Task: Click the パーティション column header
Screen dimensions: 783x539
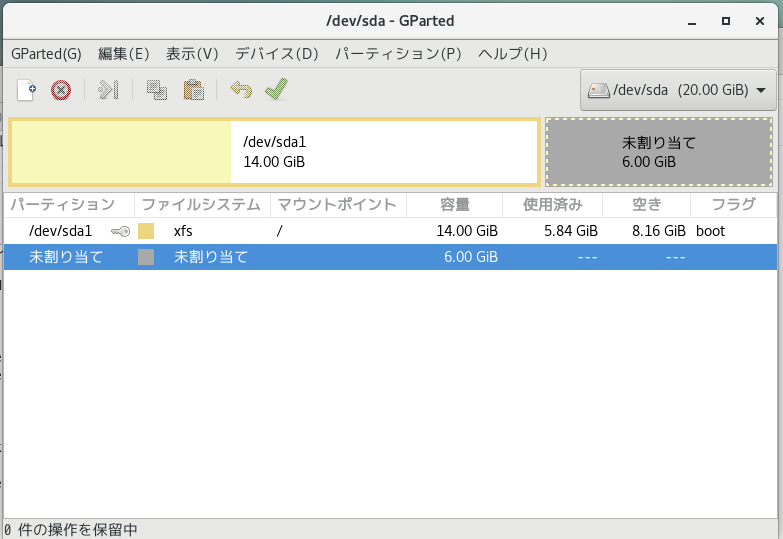Action: (x=69, y=204)
